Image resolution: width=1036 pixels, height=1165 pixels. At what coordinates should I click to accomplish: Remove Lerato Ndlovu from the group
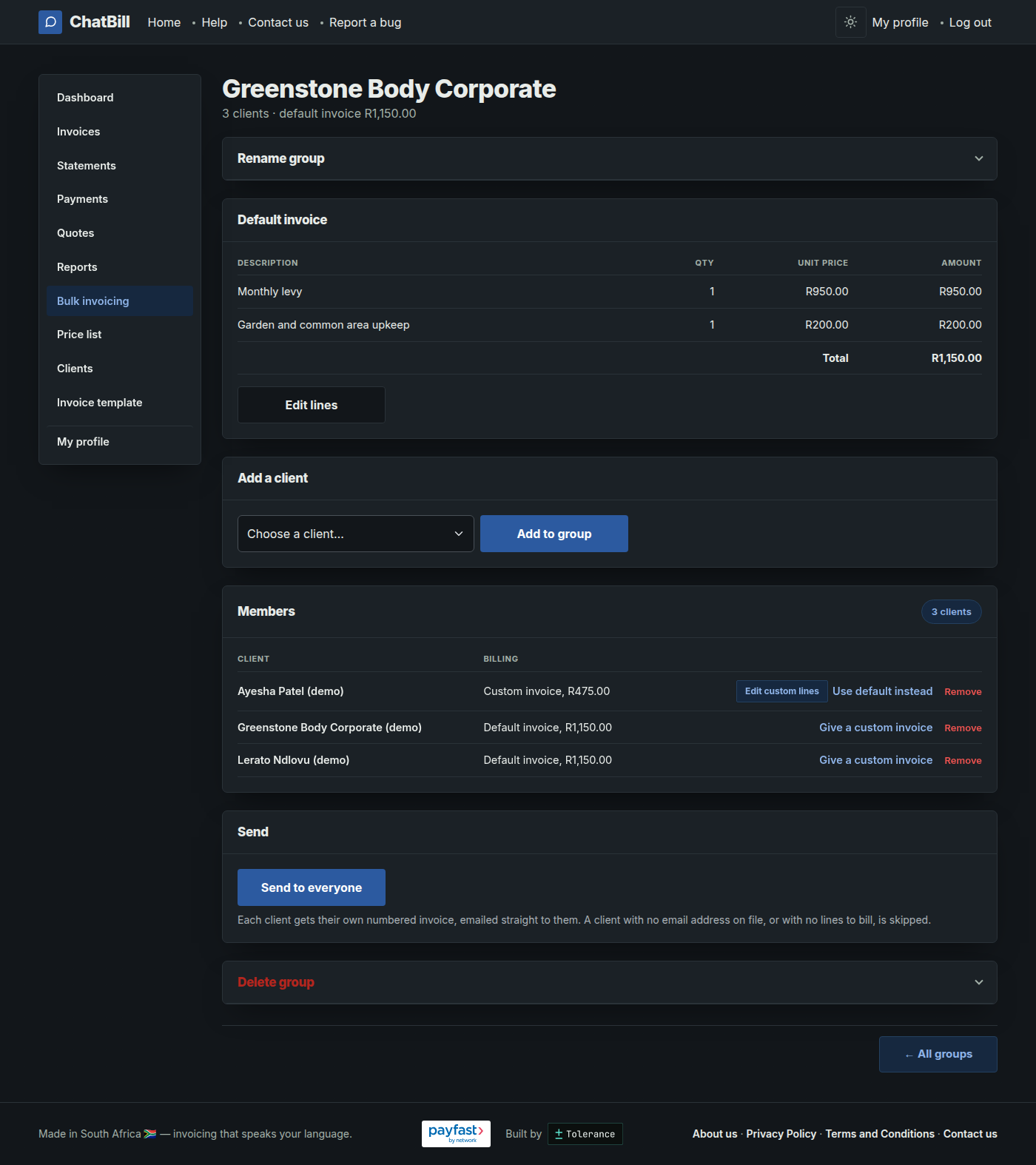[963, 761]
